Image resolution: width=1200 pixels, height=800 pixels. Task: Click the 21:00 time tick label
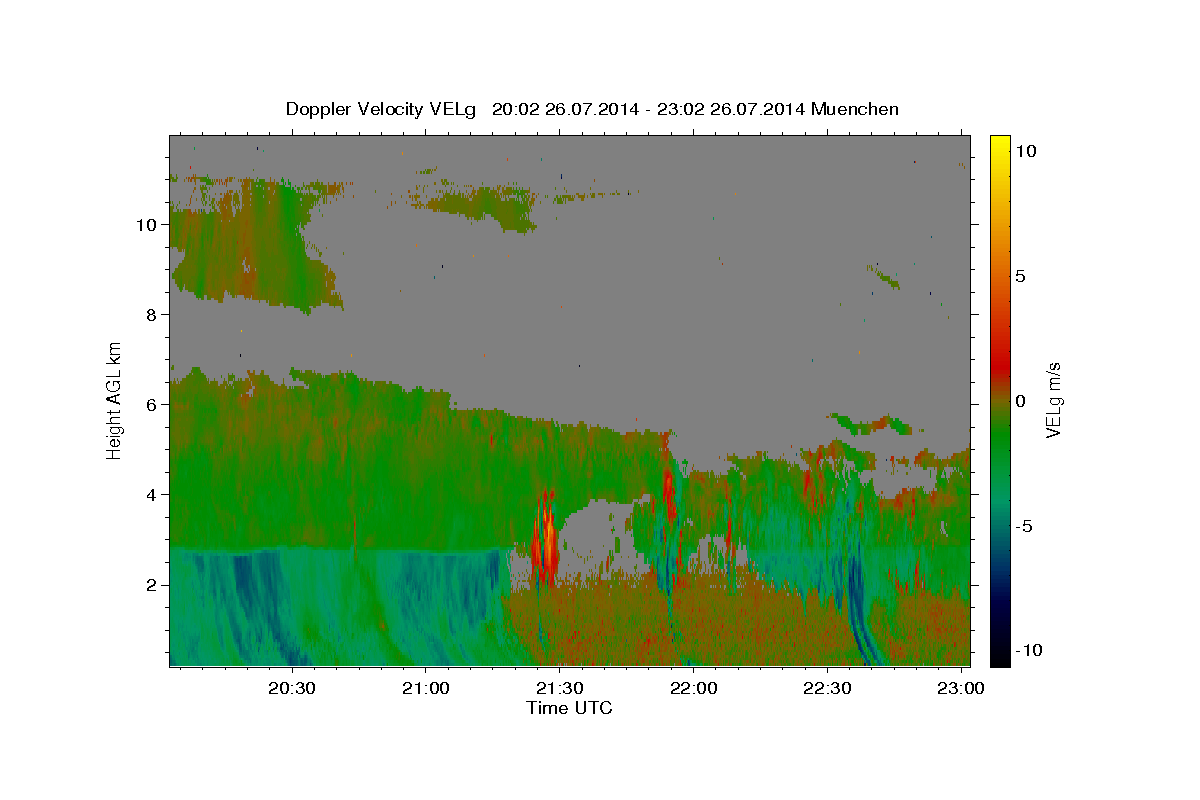pos(425,688)
